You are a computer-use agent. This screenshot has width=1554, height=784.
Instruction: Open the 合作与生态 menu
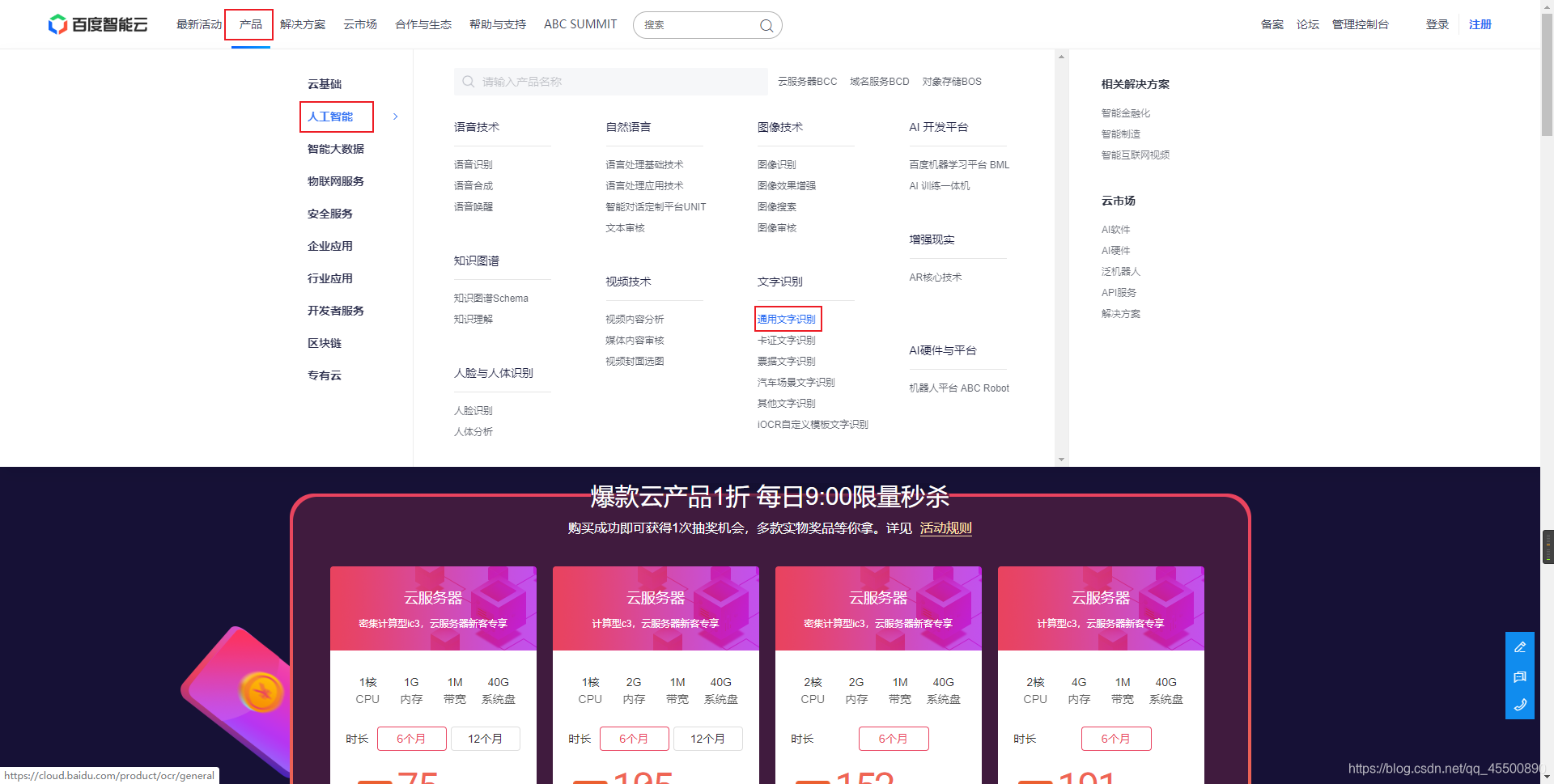(423, 24)
